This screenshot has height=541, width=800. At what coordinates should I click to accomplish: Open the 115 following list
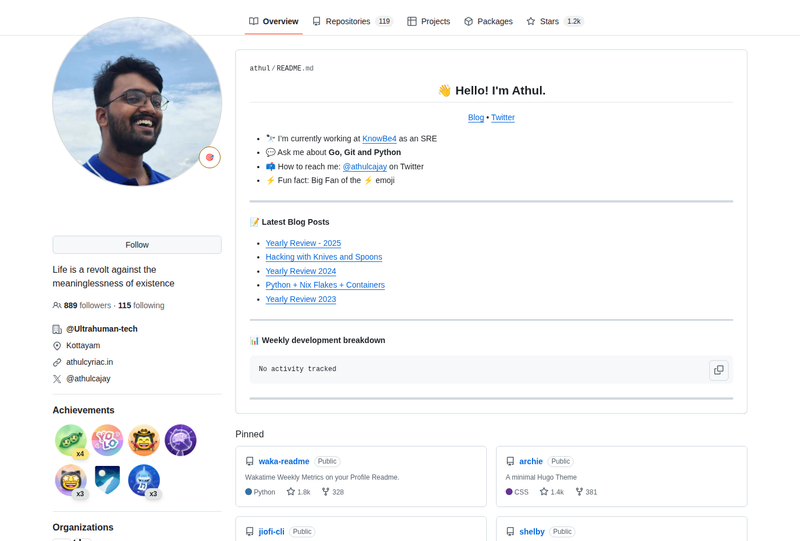(141, 305)
